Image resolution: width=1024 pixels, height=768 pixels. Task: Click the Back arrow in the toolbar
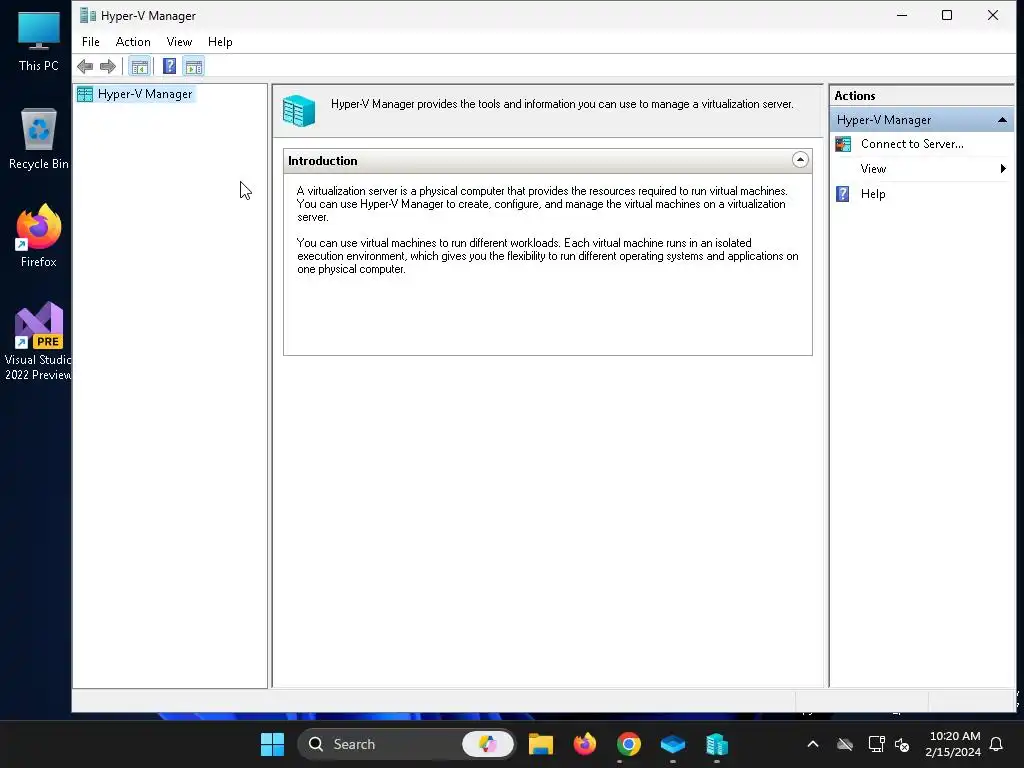pyautogui.click(x=85, y=66)
